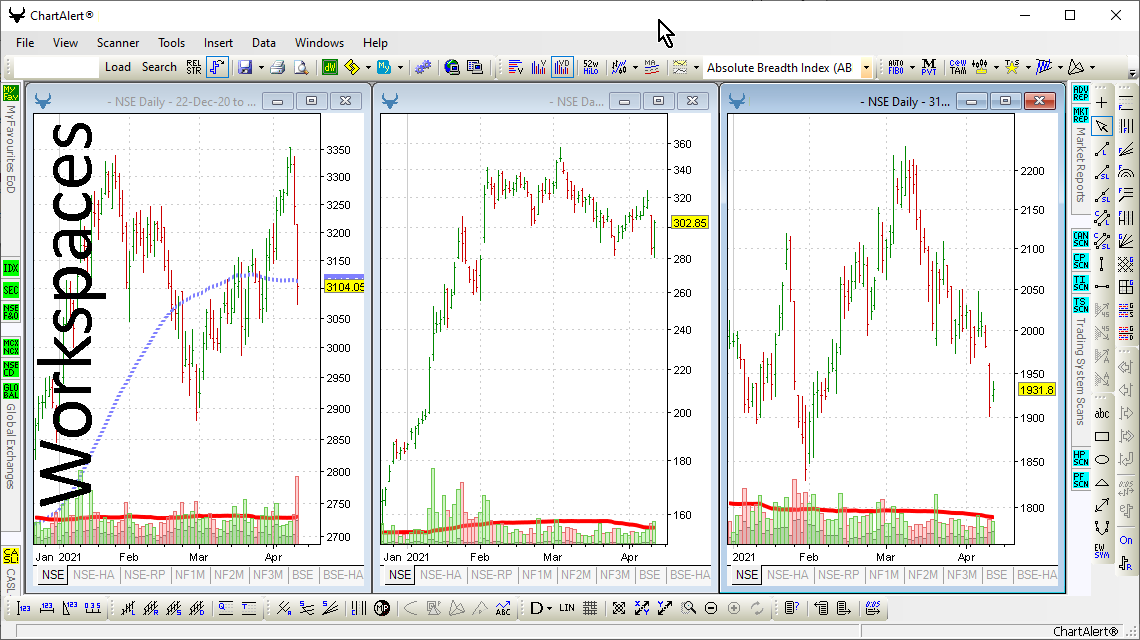Open the MKT REP market report
The image size is (1140, 640).
1080,115
